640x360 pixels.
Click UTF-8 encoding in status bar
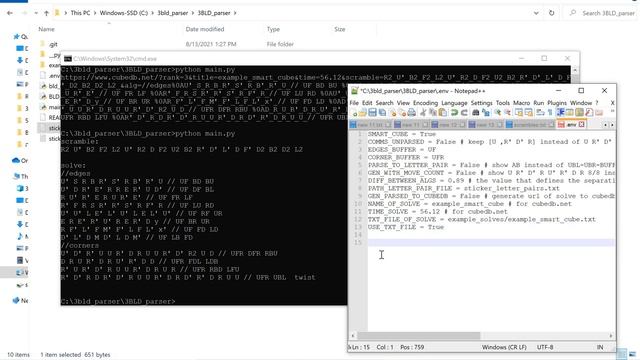545,347
